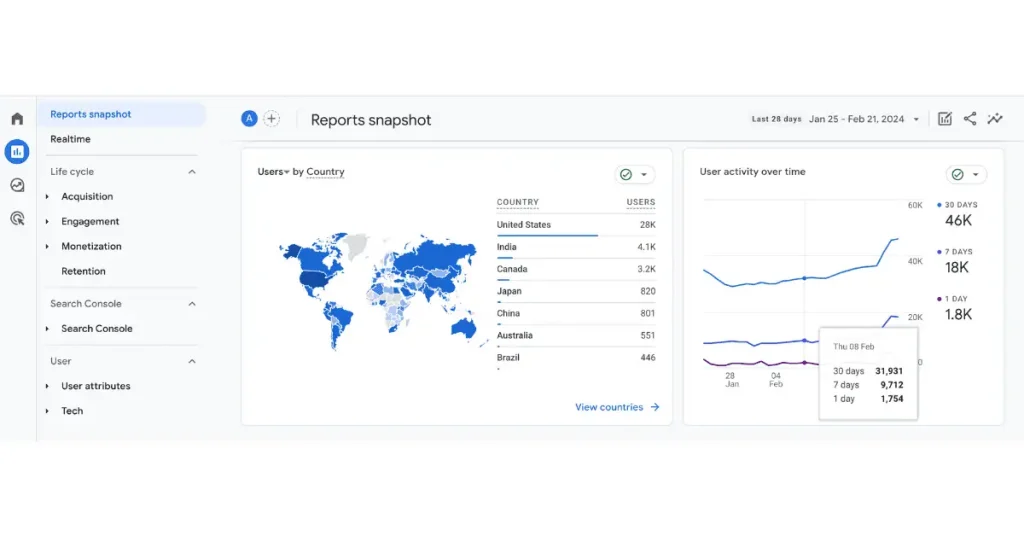The width and height of the screenshot is (1024, 536).
Task: Select the China table row
Action: click(576, 313)
